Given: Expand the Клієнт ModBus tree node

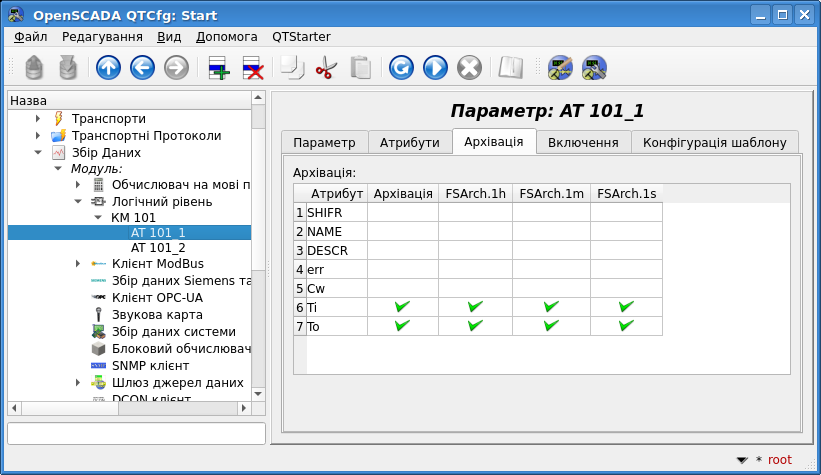Looking at the screenshot, I should 78,263.
